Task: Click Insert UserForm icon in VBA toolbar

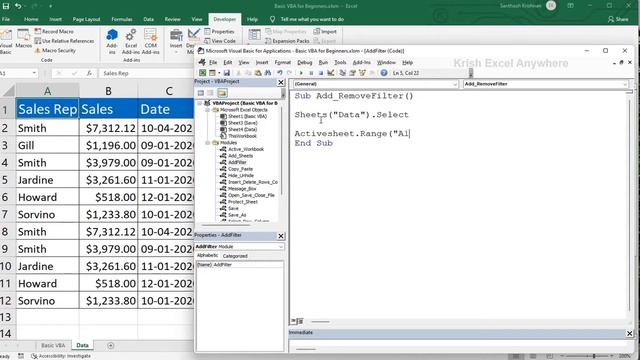Action: (x=212, y=73)
